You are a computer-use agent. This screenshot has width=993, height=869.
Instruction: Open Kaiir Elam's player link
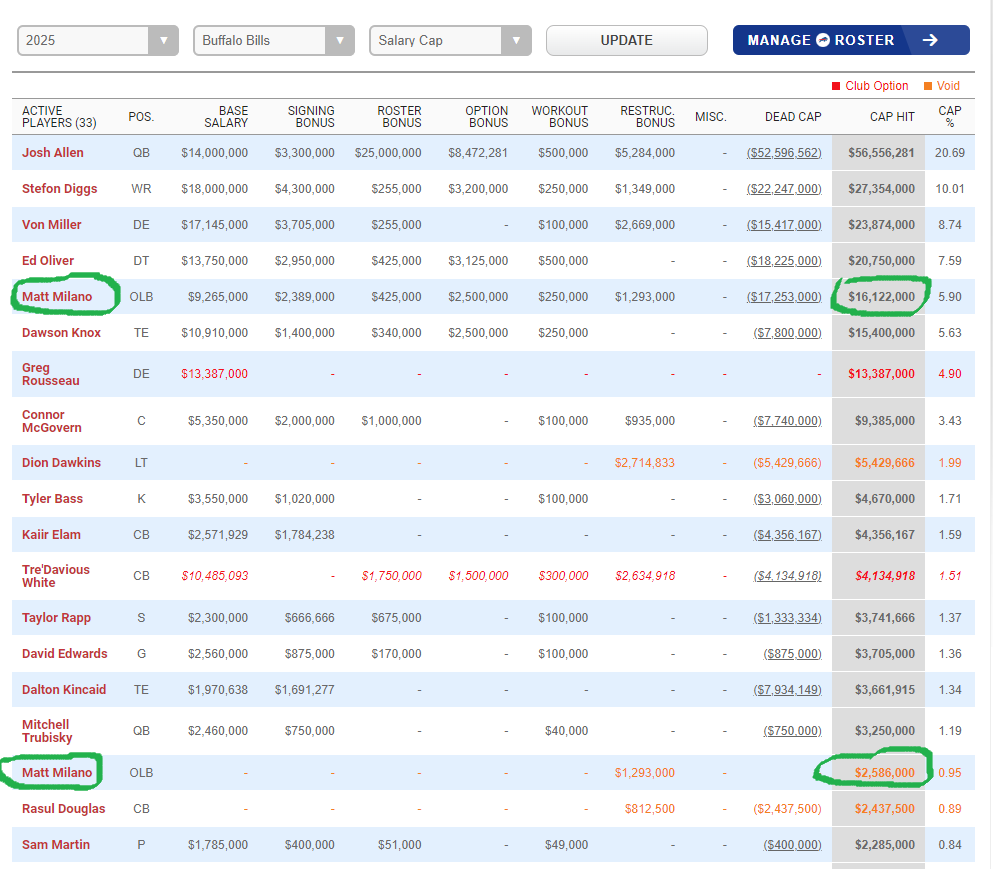coord(51,535)
